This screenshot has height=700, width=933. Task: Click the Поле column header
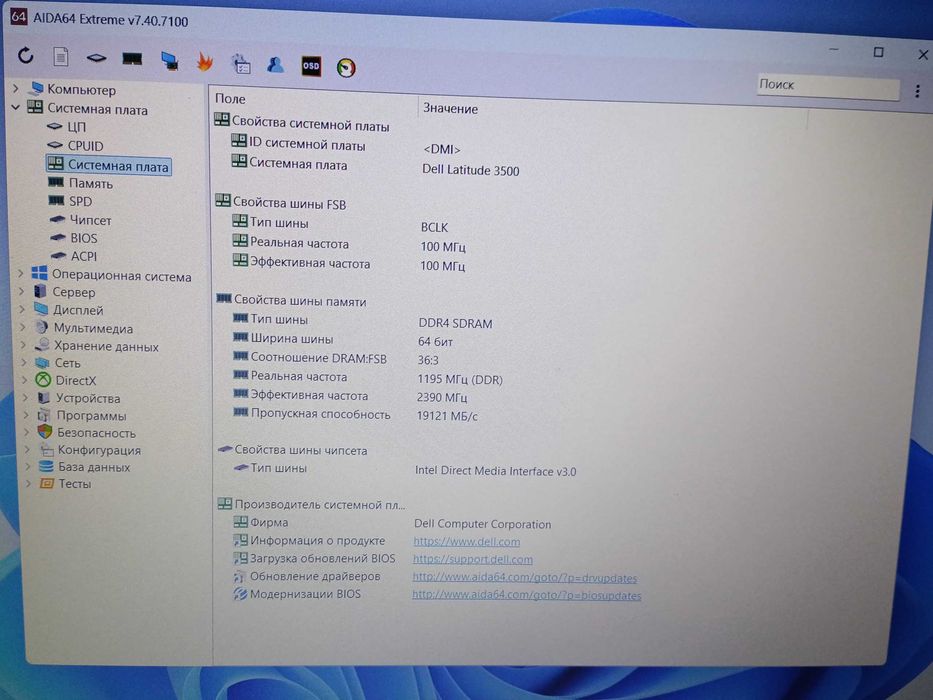230,99
